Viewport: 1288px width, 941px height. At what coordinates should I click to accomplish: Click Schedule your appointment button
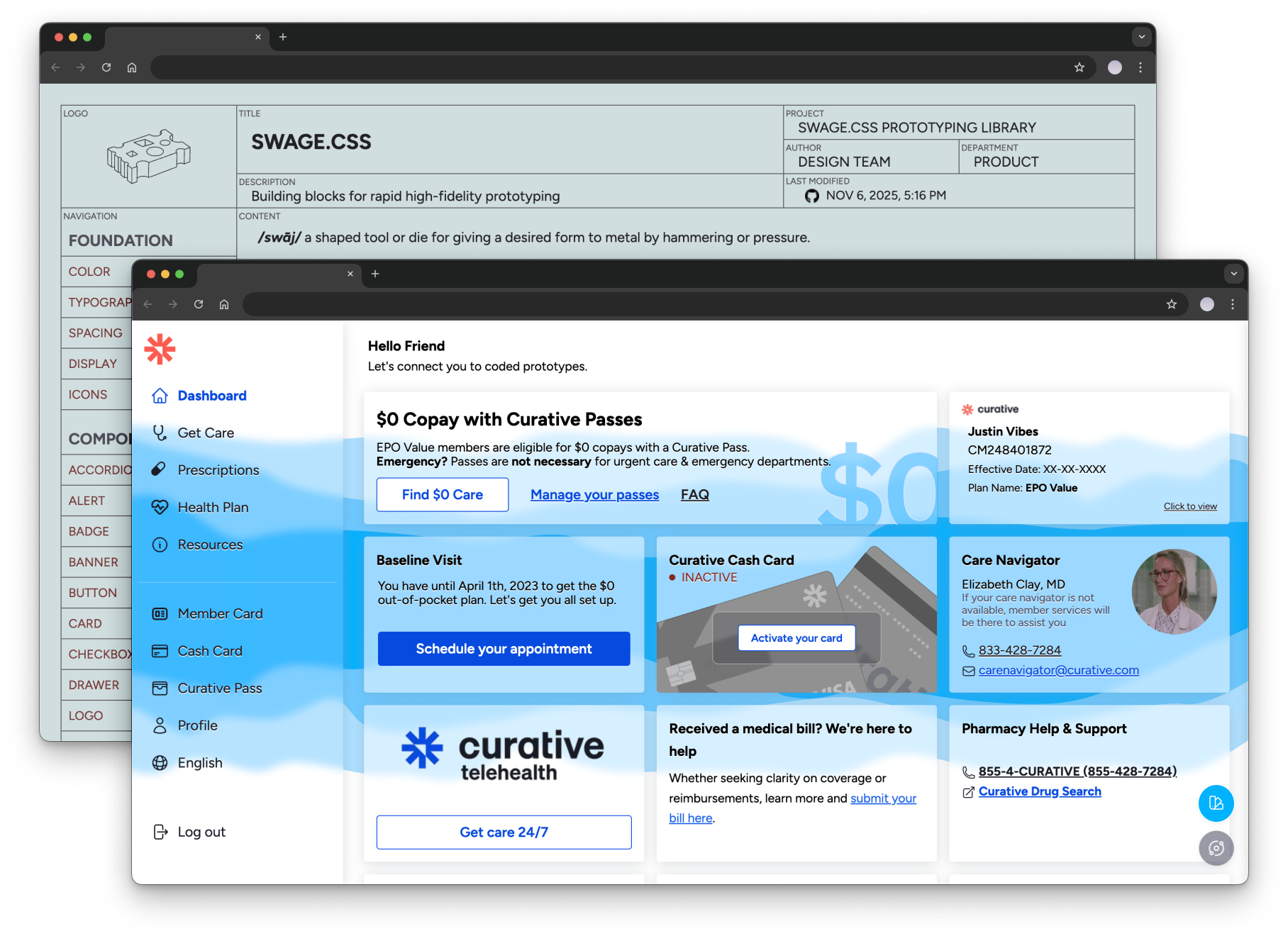pos(504,649)
